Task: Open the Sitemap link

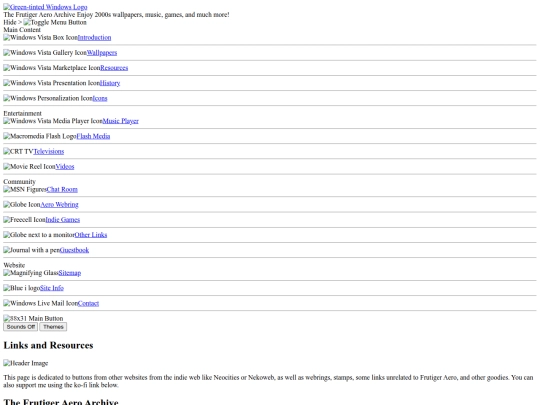Action: point(70,273)
